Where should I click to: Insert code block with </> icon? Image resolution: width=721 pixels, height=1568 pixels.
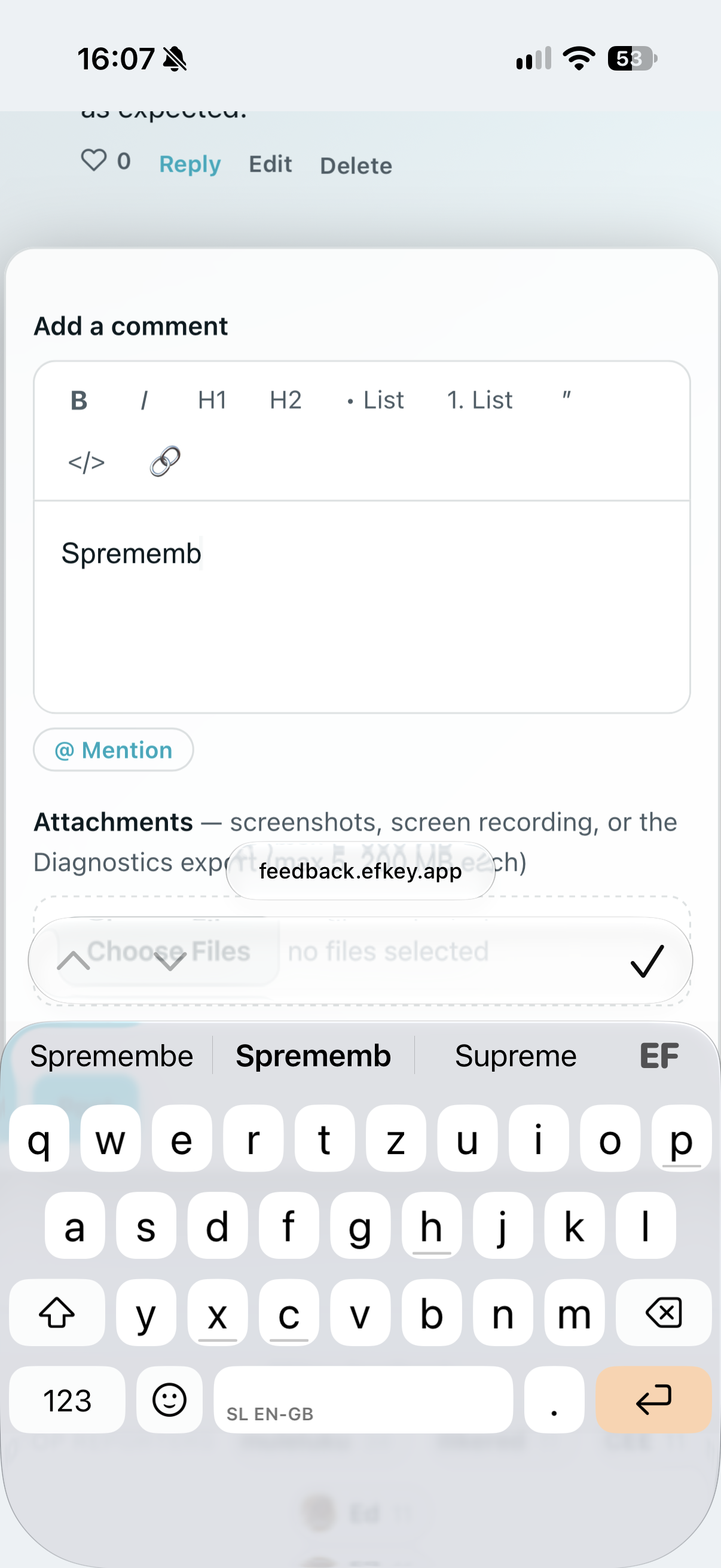pos(87,463)
